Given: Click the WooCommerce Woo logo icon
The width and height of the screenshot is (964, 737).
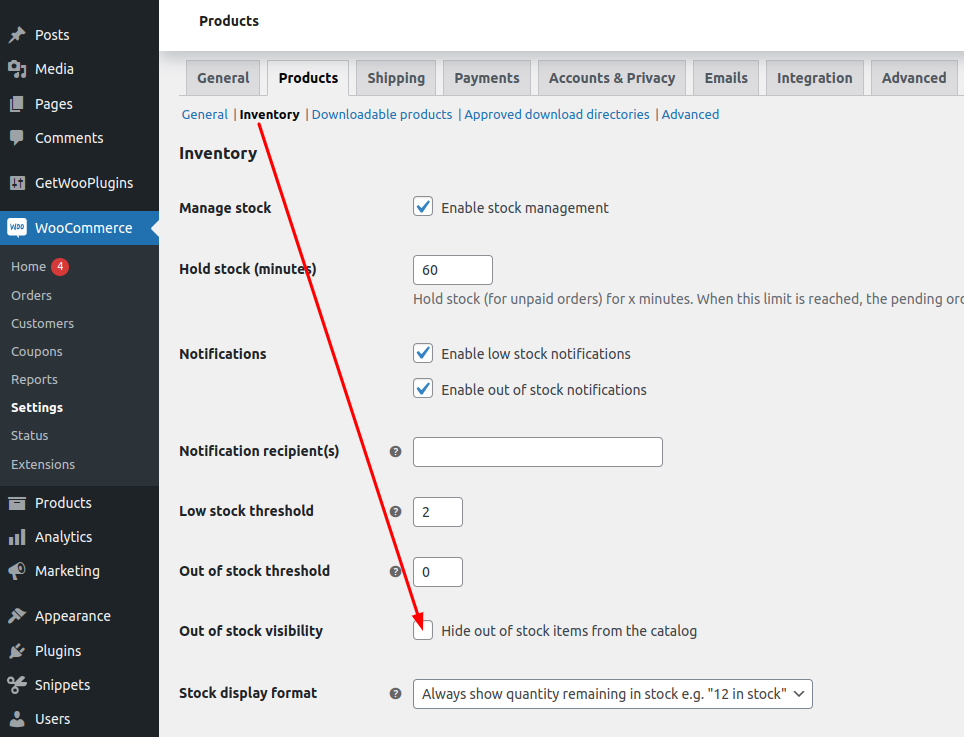Looking at the screenshot, I should coord(17,227).
